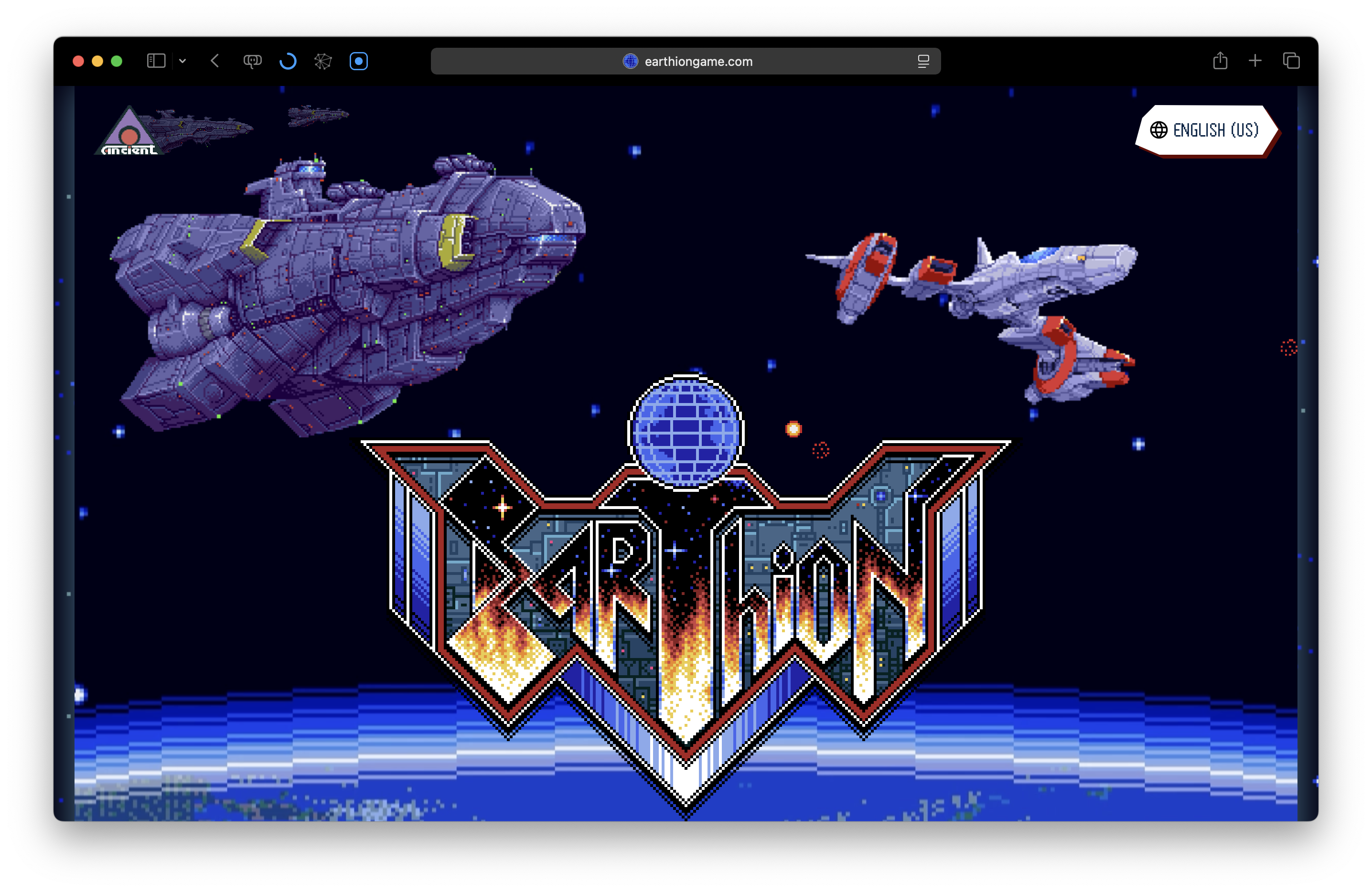
Task: Show the tab overview
Action: point(1291,61)
